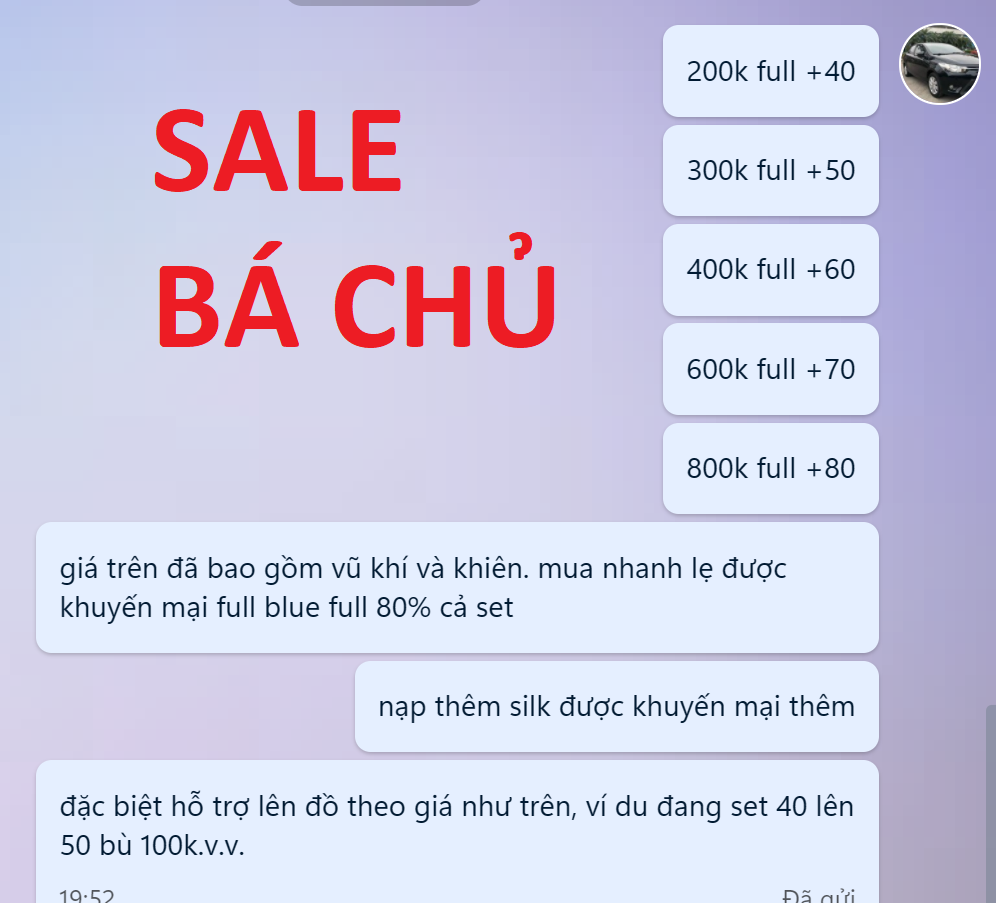
Task: Click the "nạp thêm silk" message bubble
Action: pos(617,706)
